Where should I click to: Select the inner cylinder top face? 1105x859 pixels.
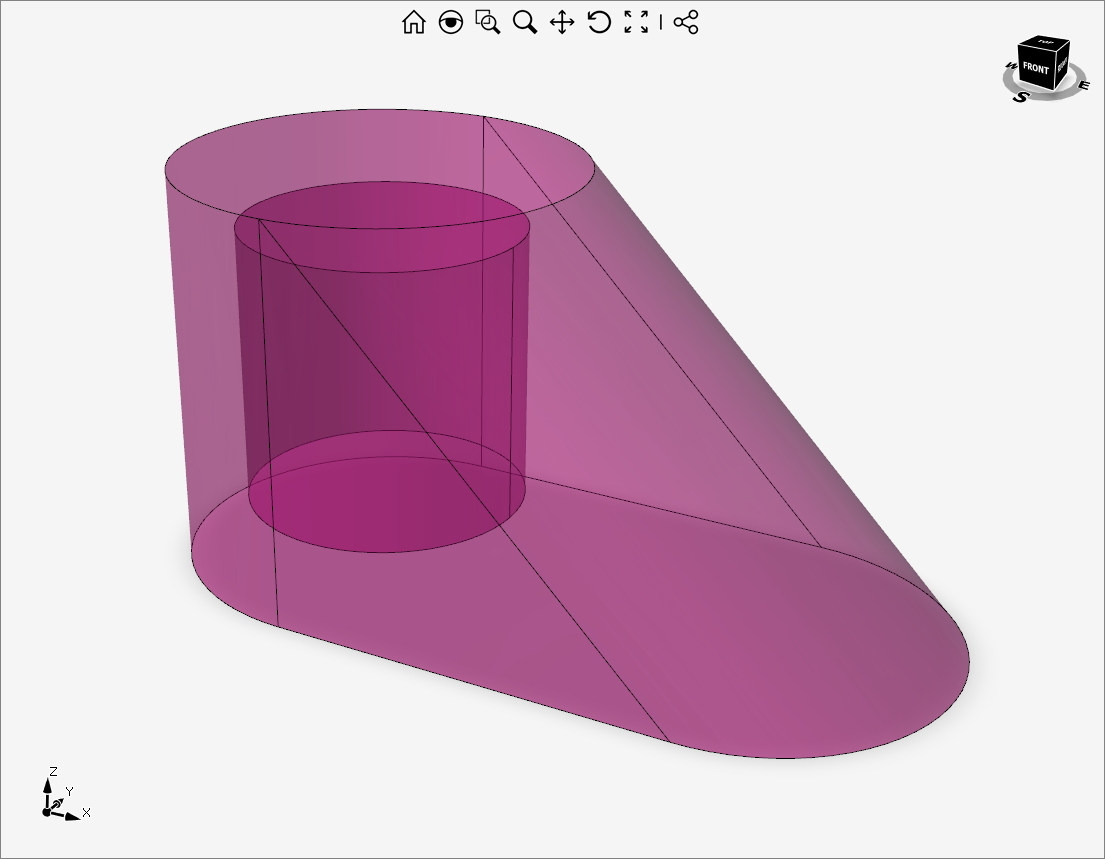(380, 227)
